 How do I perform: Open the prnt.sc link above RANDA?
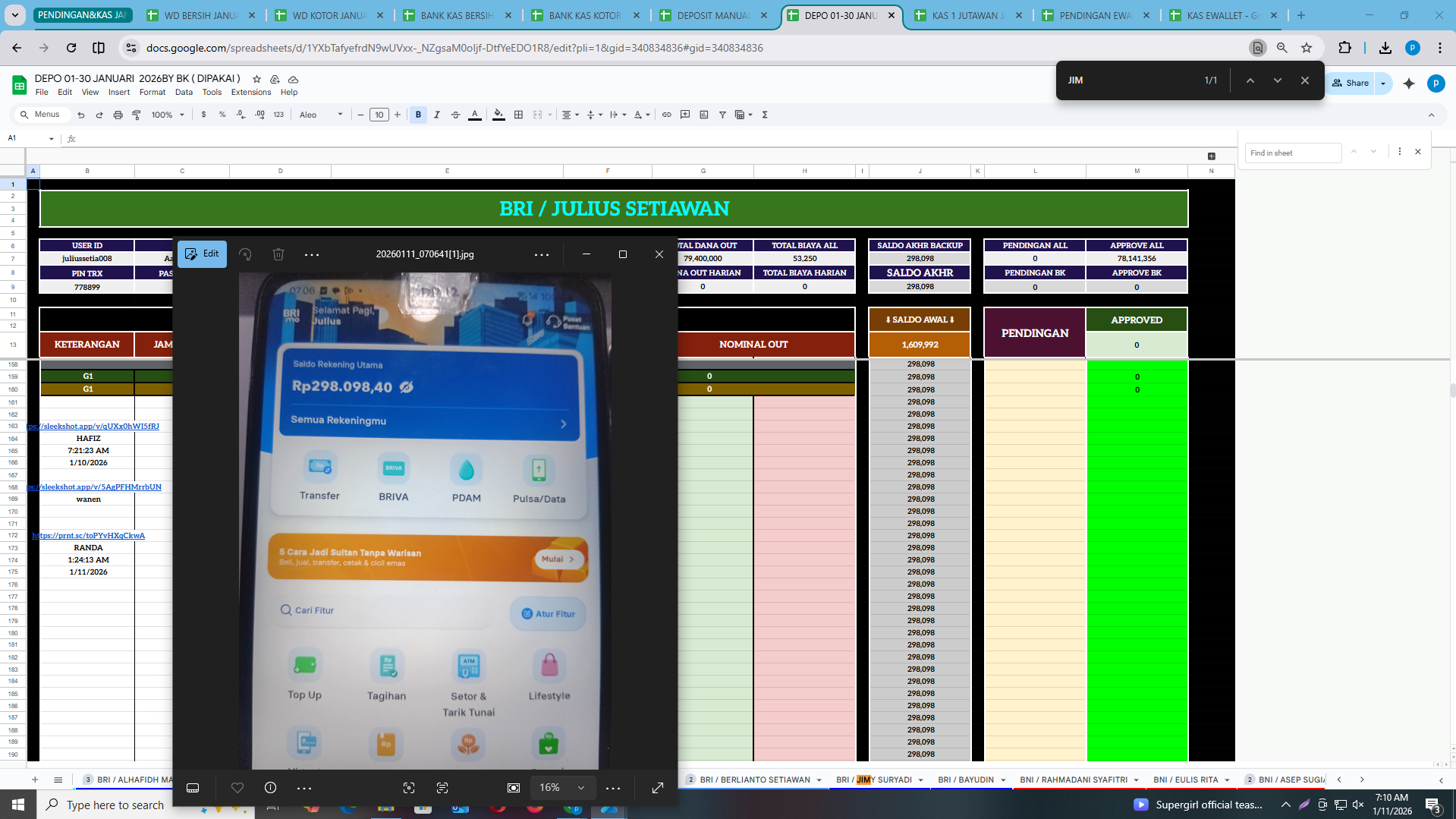pyautogui.click(x=89, y=535)
